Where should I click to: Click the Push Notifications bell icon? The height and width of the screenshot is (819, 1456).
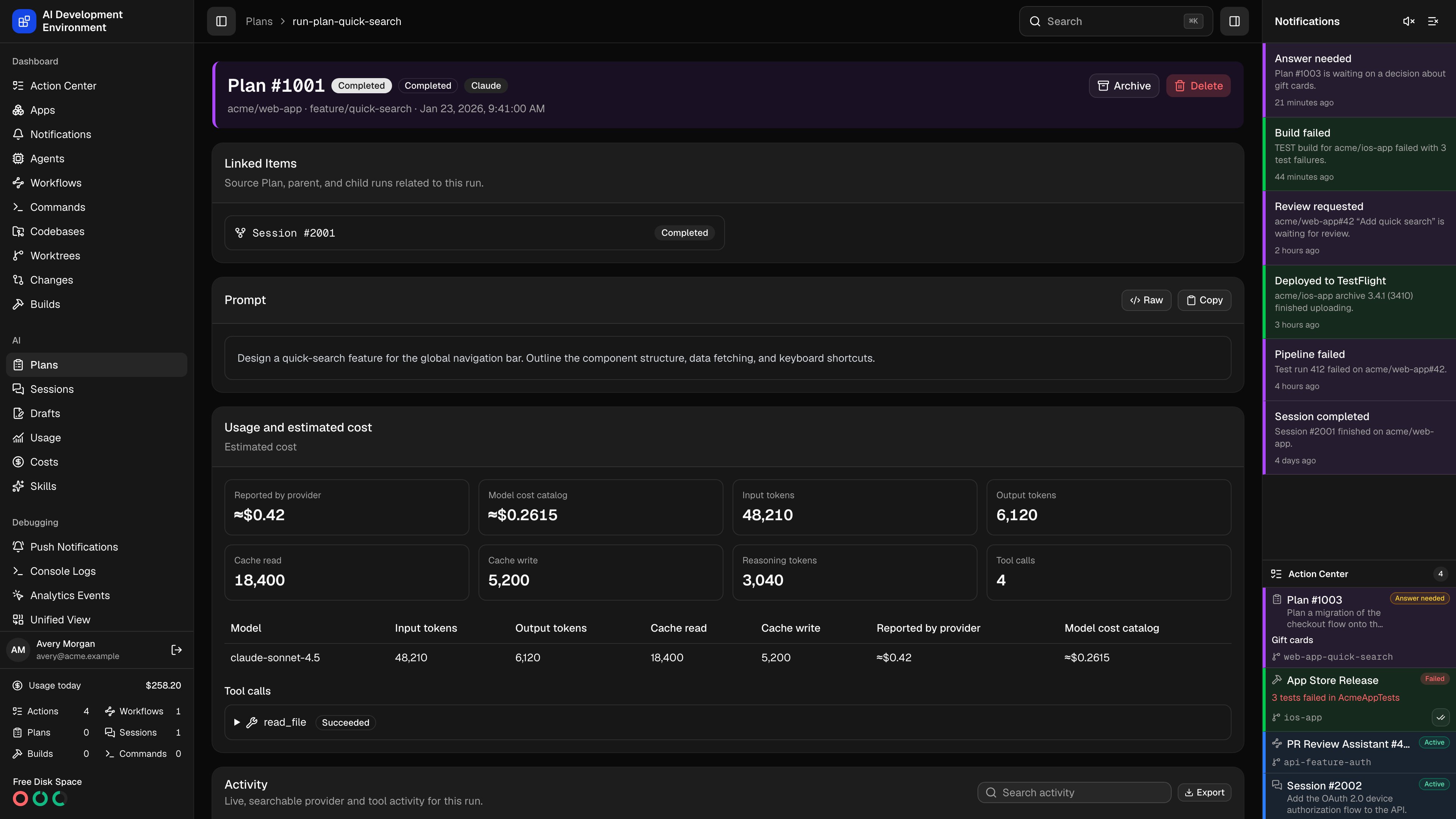pyautogui.click(x=18, y=547)
